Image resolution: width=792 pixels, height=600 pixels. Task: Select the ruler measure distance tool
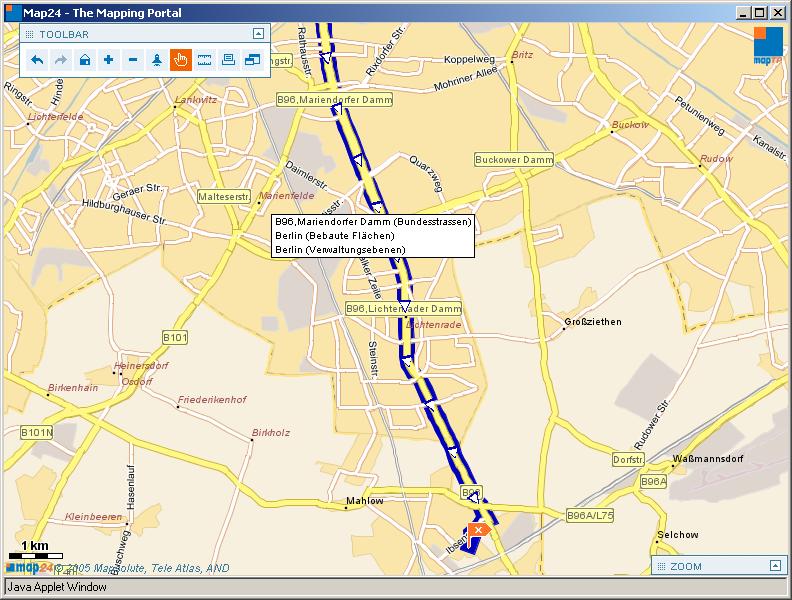(205, 60)
